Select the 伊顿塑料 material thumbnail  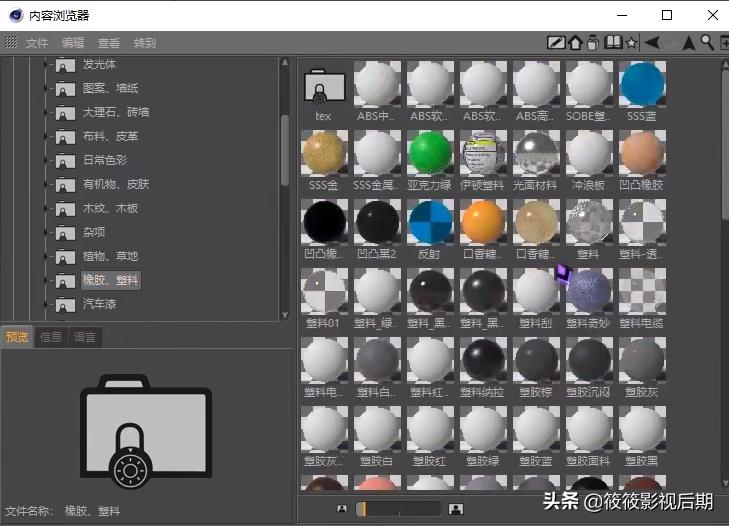tap(483, 153)
